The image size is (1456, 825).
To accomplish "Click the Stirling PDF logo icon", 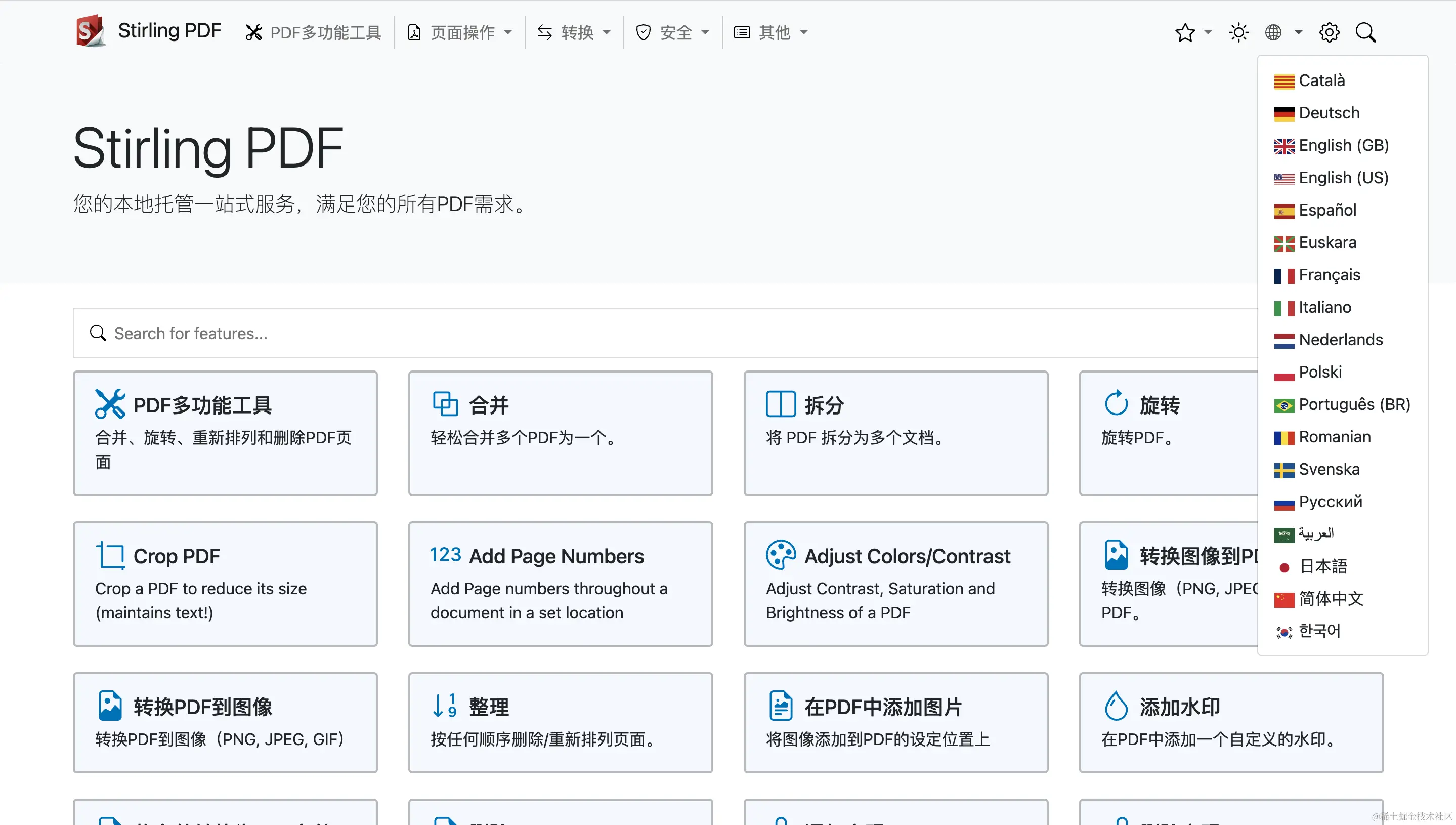I will point(91,31).
